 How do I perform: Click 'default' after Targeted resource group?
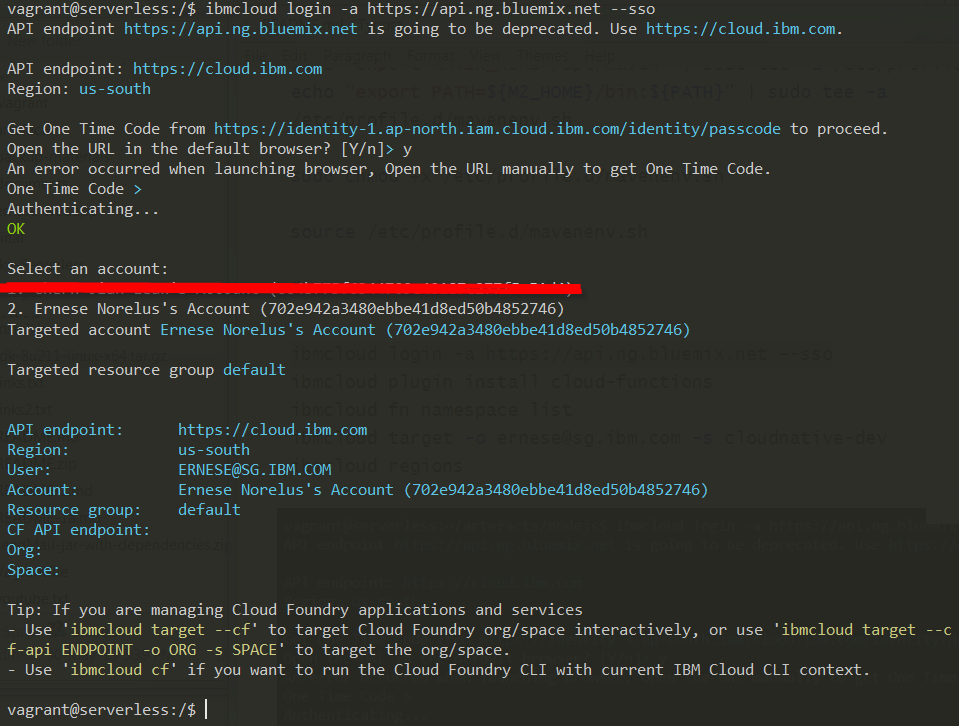point(254,370)
